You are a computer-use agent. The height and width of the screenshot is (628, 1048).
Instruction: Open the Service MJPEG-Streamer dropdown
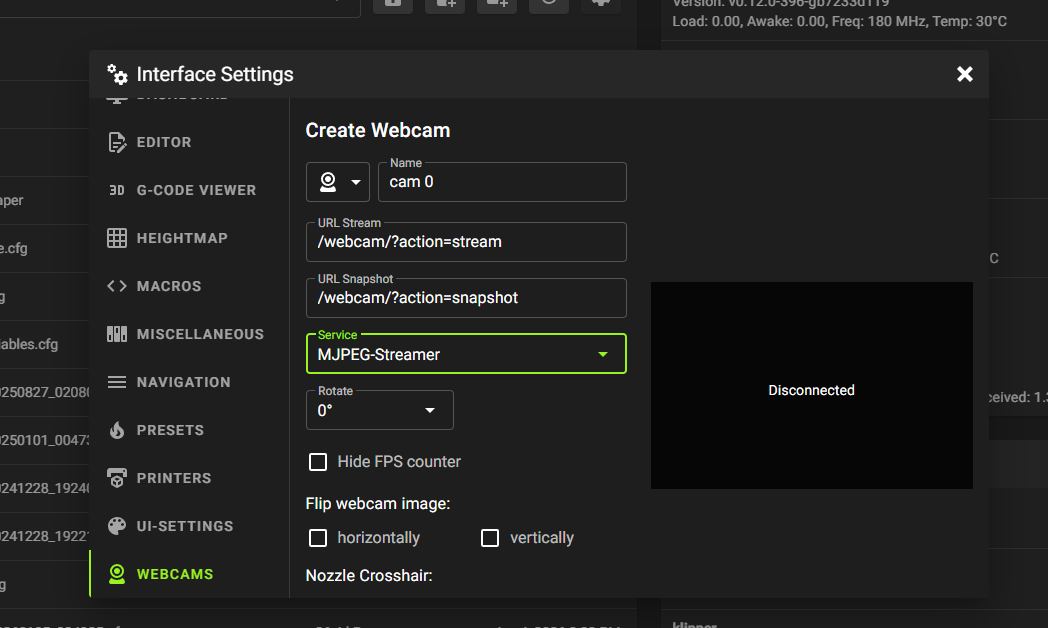pyautogui.click(x=465, y=354)
